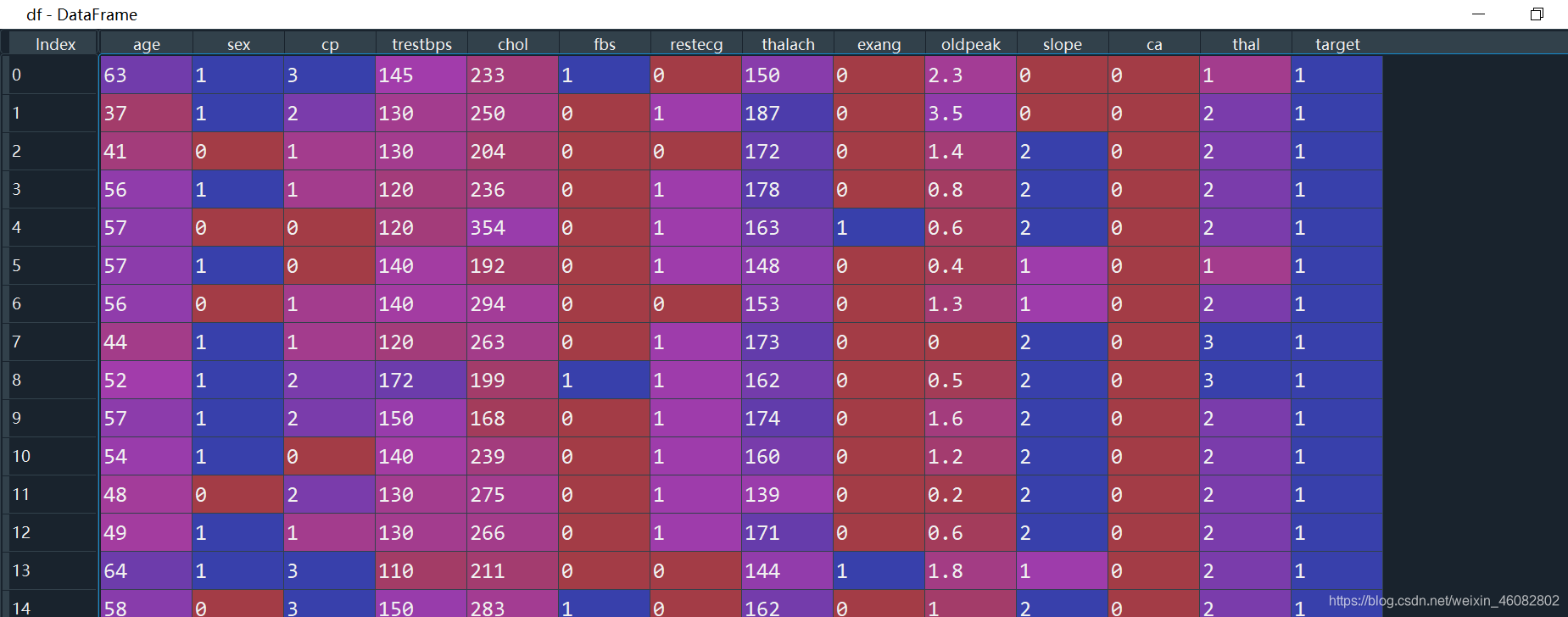
Task: Click the restecg column header
Action: pyautogui.click(x=696, y=44)
